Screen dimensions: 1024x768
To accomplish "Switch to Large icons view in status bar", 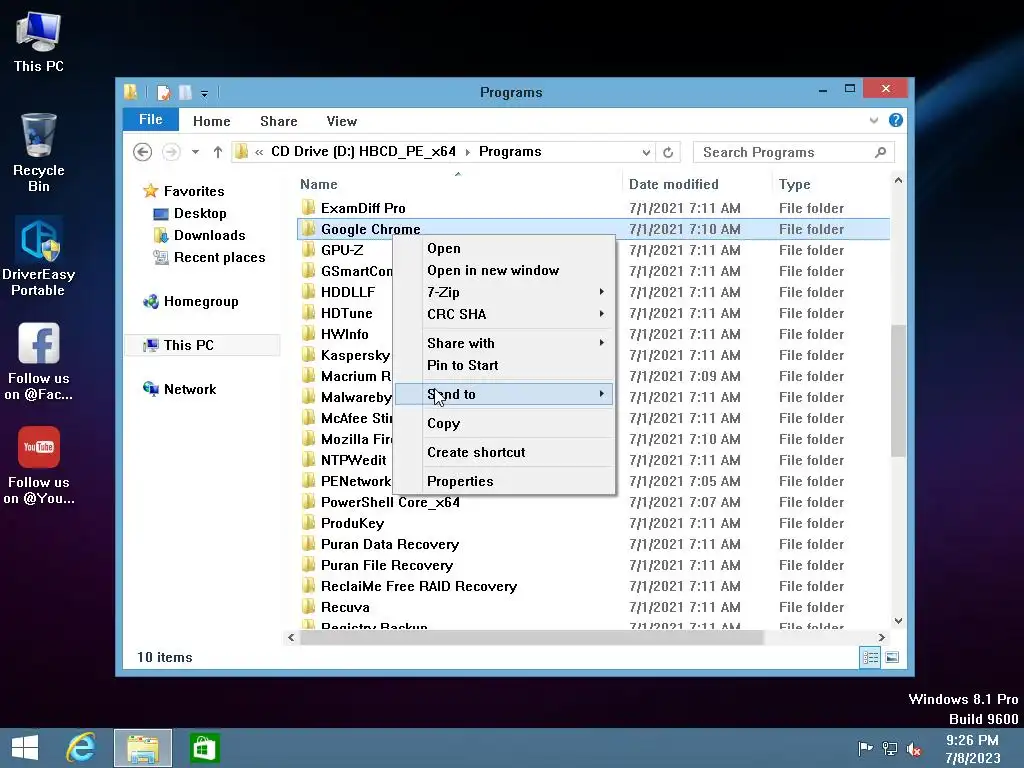I will pos(892,657).
